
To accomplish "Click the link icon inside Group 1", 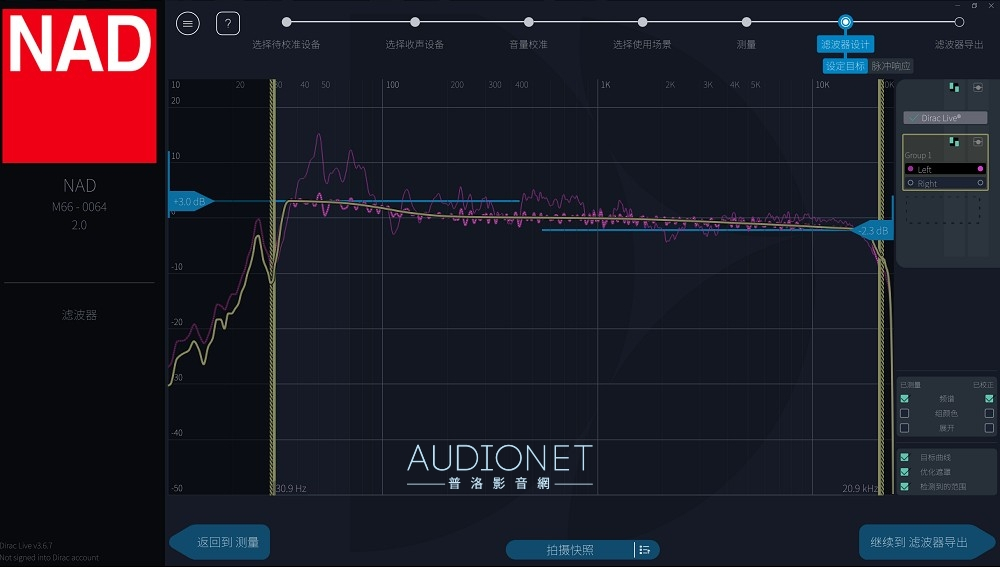I will (x=978, y=142).
